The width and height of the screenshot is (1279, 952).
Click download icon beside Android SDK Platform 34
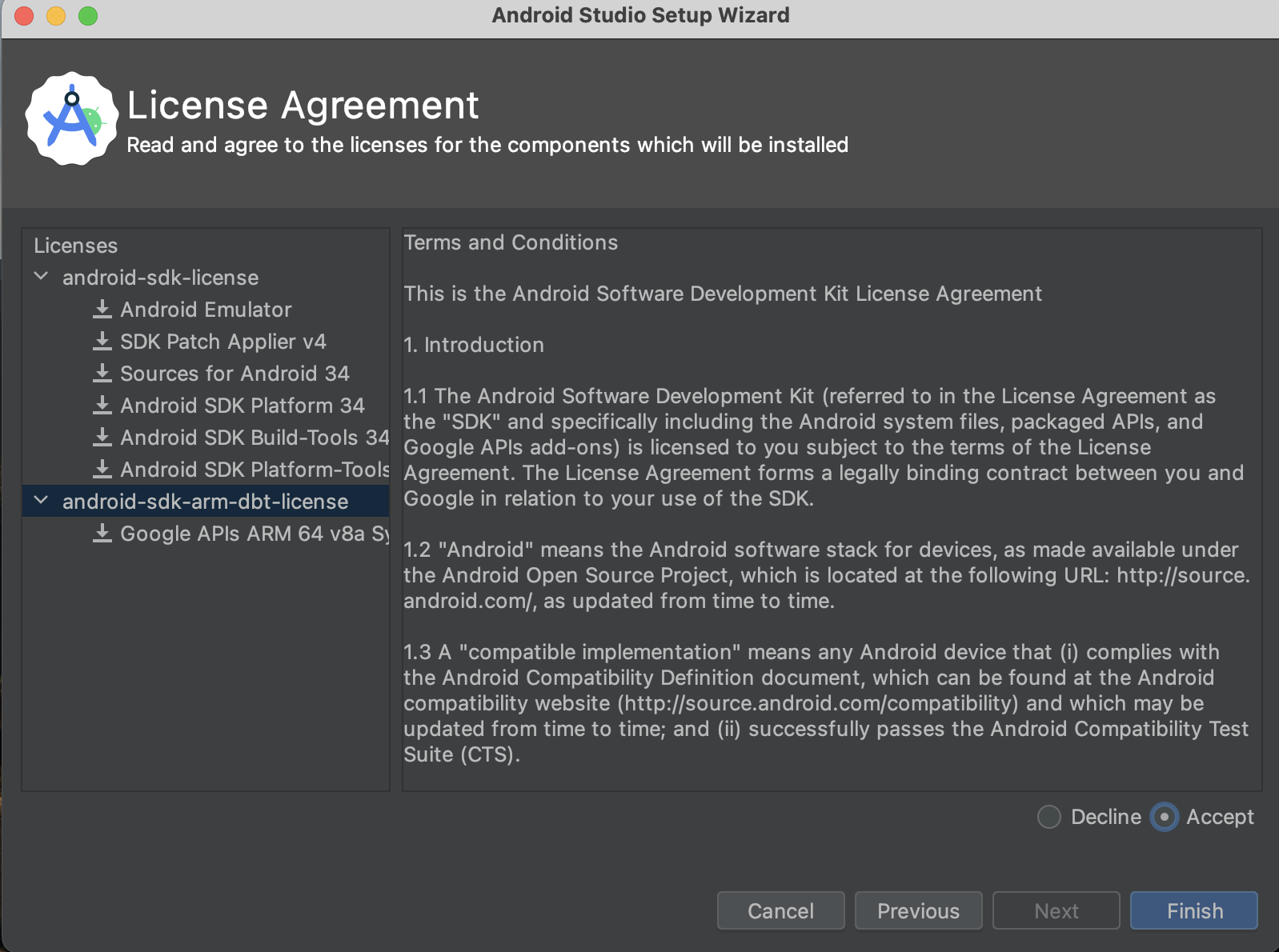tap(102, 406)
